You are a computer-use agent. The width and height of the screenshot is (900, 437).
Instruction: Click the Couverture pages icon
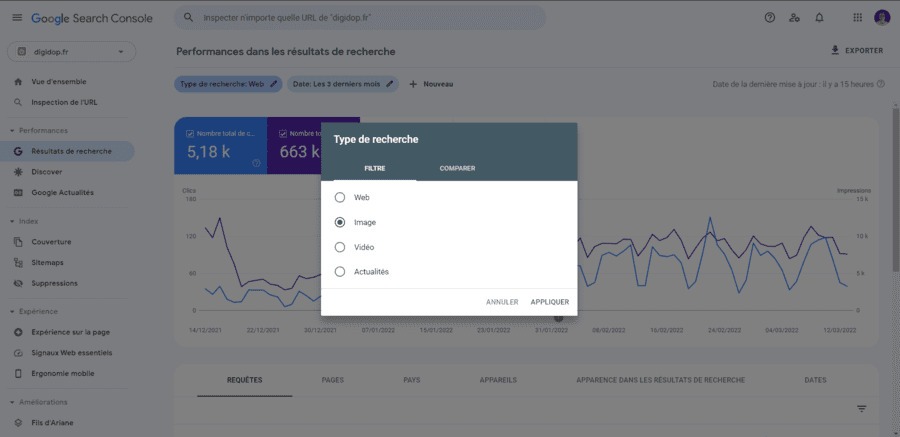click(x=18, y=242)
